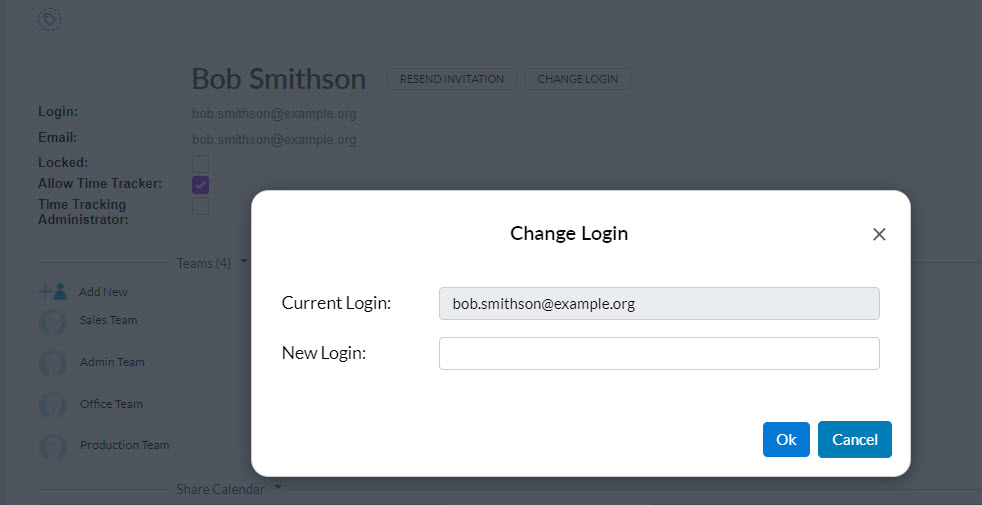
Task: Expand the Share Calendar section arrow
Action: click(277, 486)
